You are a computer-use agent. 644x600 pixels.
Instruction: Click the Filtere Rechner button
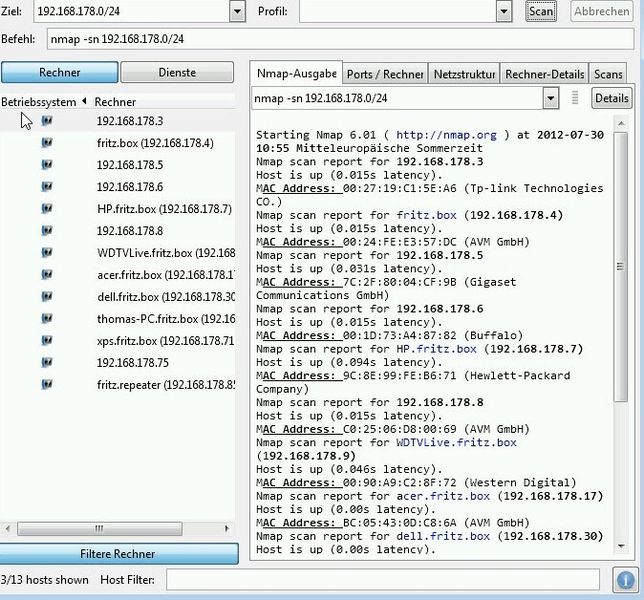119,554
